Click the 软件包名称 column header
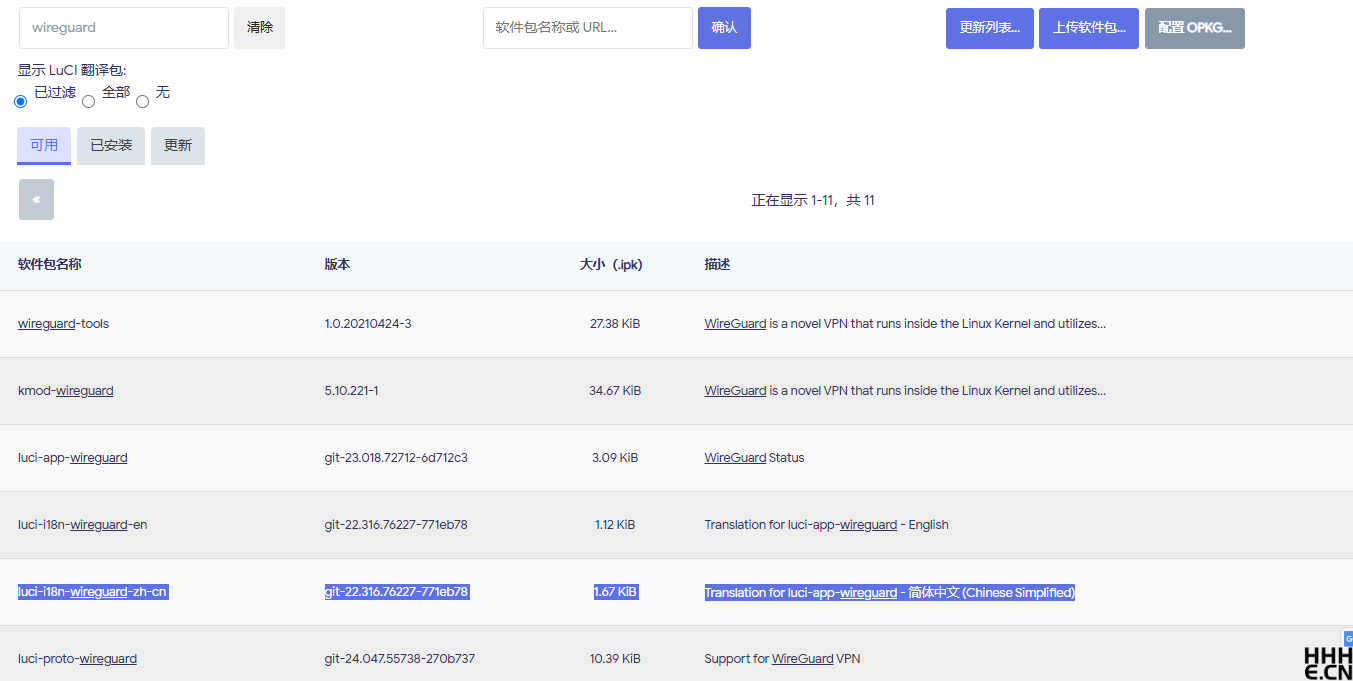This screenshot has height=681, width=1353. click(50, 265)
